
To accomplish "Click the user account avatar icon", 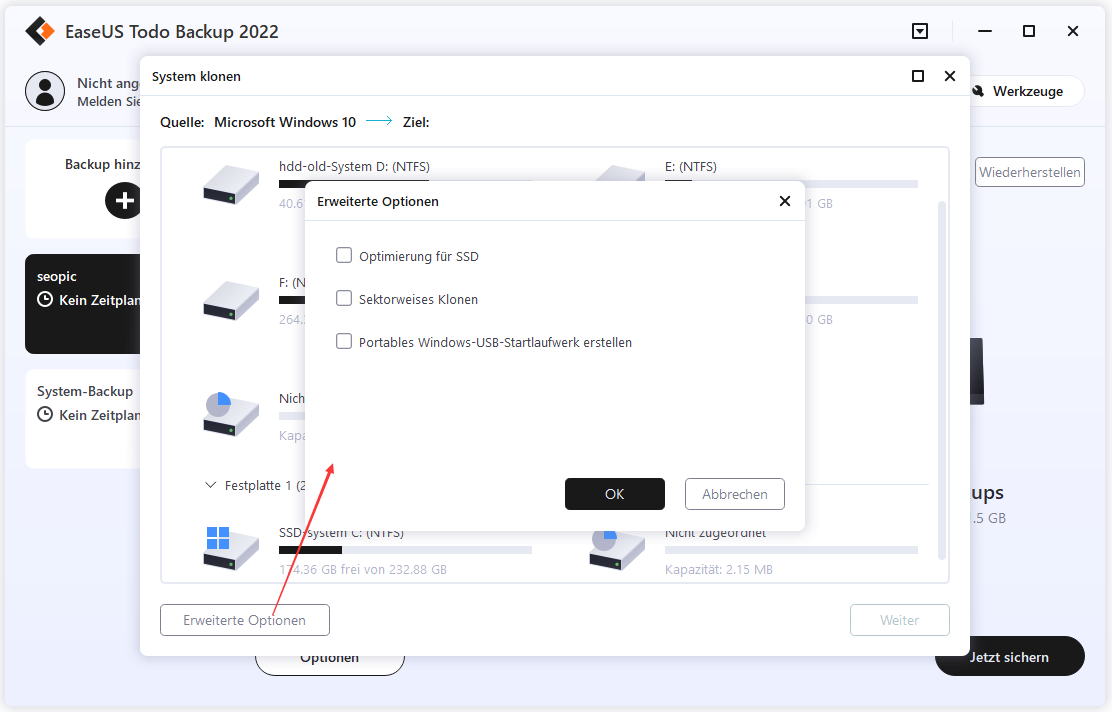I will 45,91.
